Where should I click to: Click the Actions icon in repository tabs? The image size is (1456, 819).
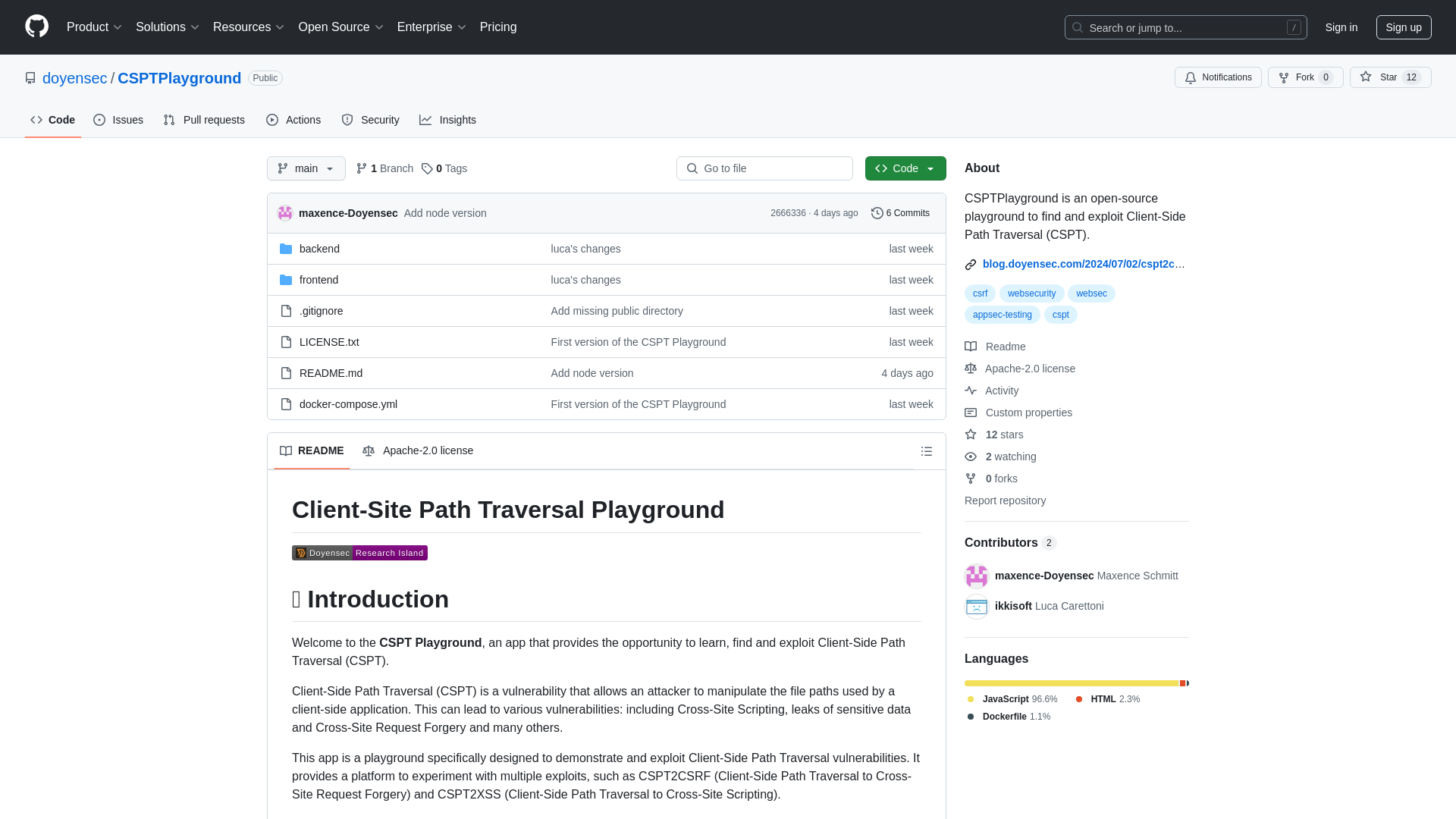[271, 120]
